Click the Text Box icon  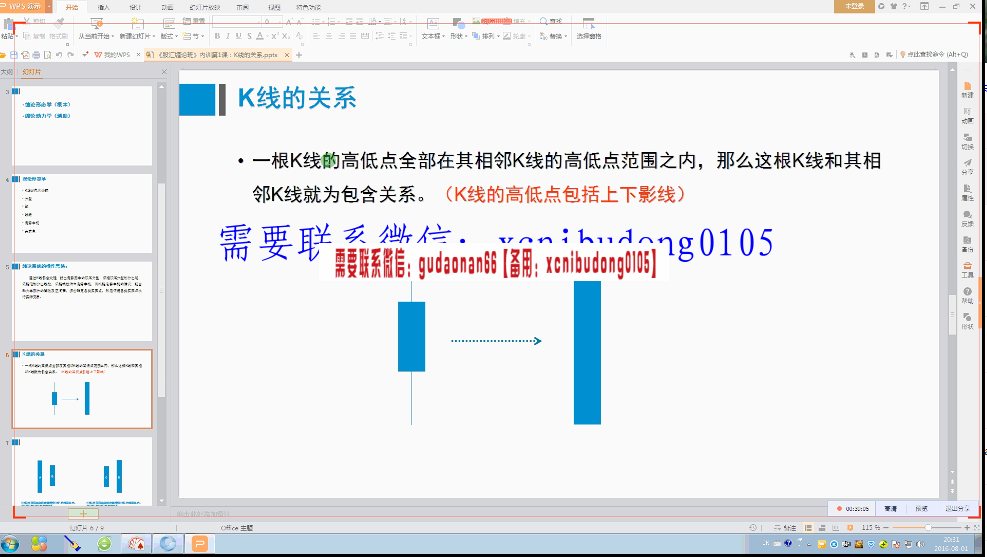pos(432,25)
